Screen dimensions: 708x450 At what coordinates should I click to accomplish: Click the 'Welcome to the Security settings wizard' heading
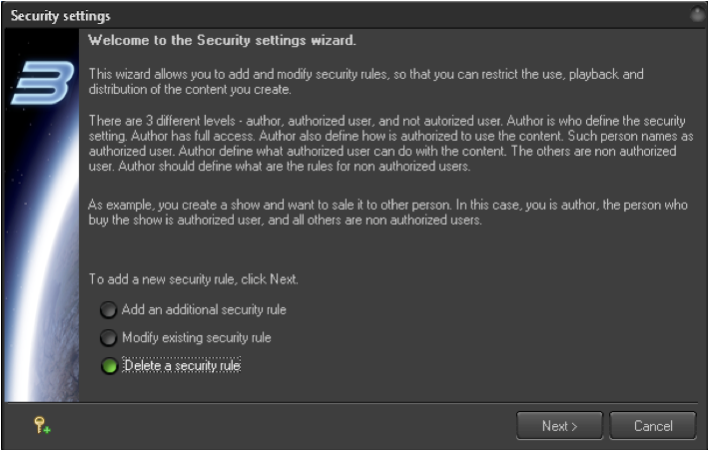(222, 40)
